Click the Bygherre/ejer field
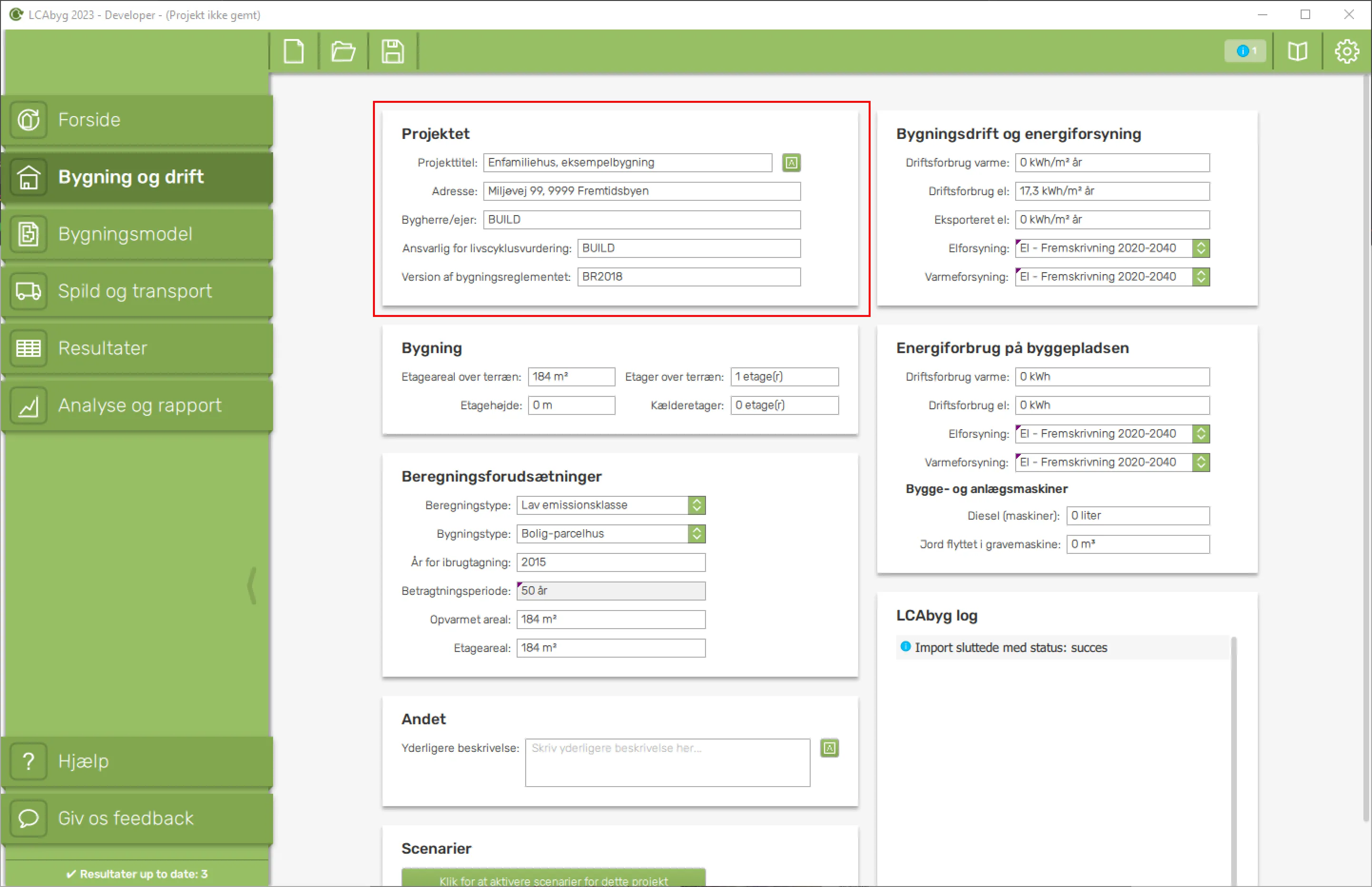The image size is (1372, 887). pos(642,219)
